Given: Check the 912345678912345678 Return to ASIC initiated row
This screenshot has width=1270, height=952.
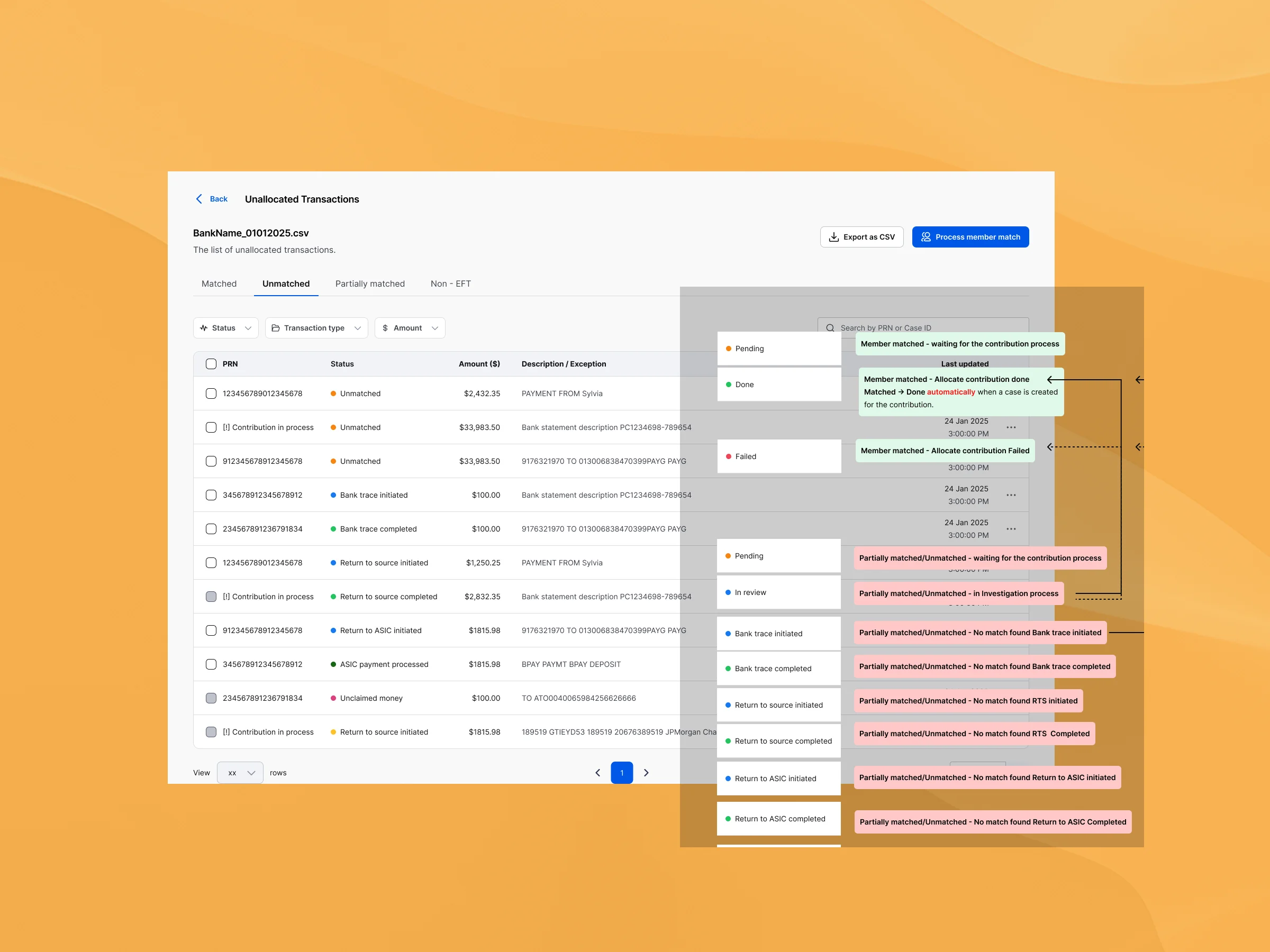Looking at the screenshot, I should coord(211,630).
